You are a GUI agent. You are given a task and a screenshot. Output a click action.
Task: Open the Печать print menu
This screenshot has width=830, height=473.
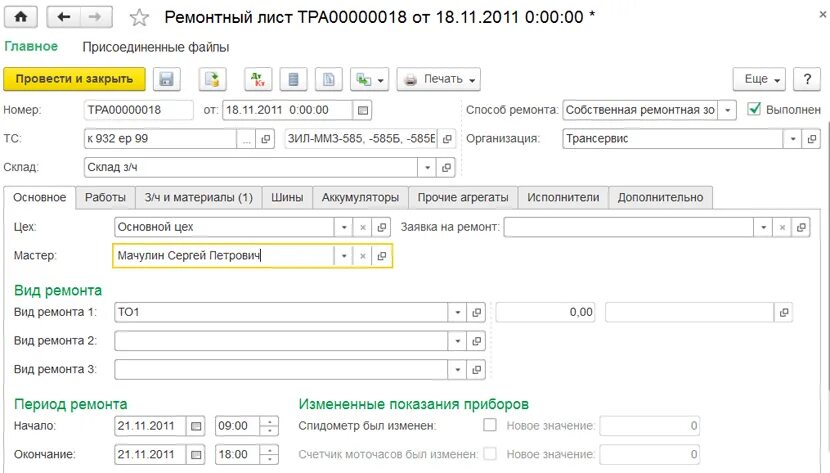[x=439, y=79]
